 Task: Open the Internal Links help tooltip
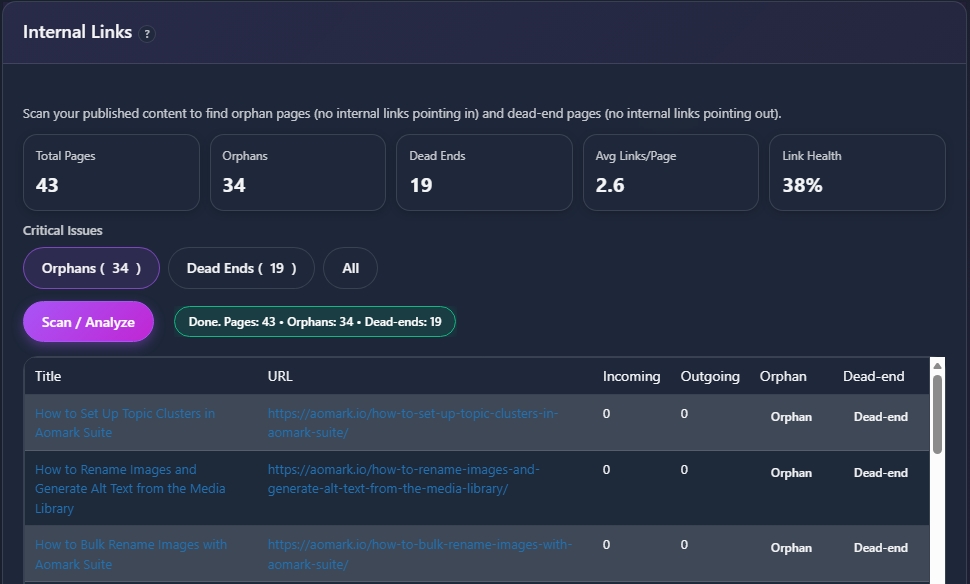146,33
